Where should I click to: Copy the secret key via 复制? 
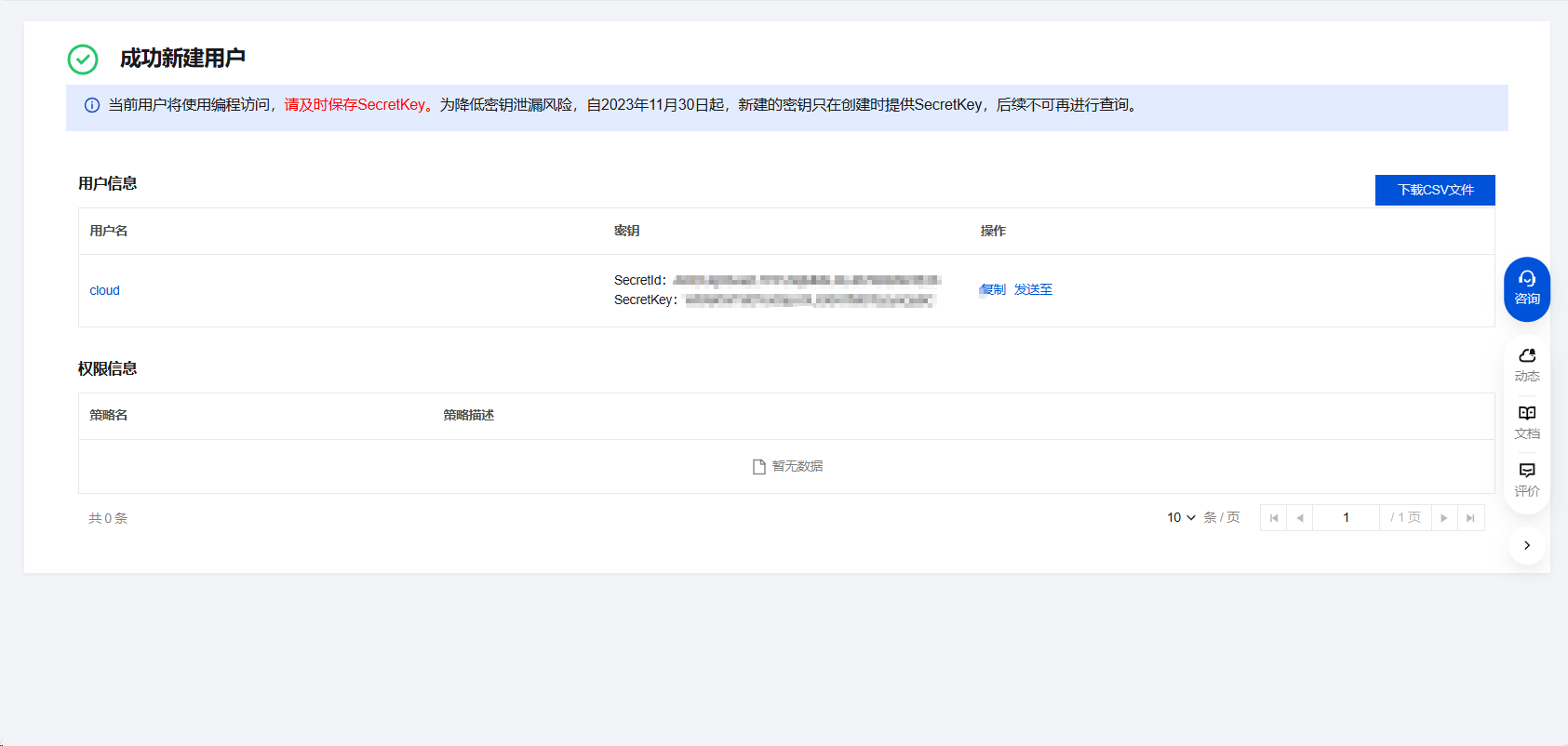[993, 289]
